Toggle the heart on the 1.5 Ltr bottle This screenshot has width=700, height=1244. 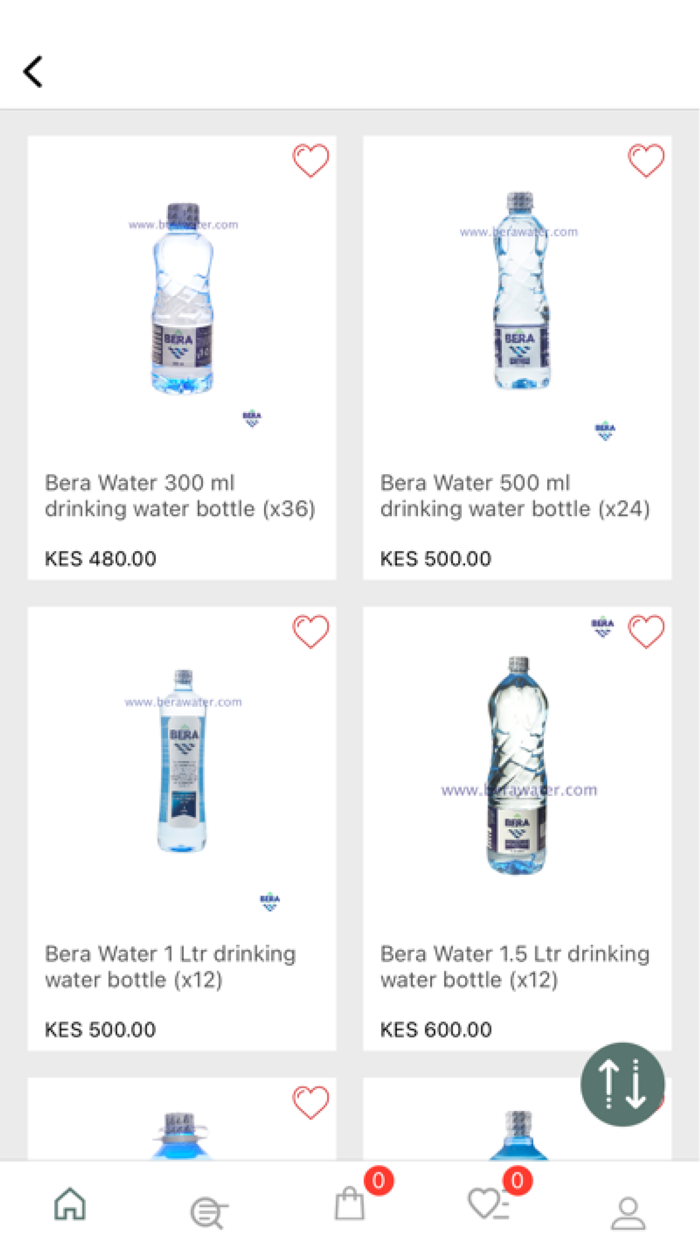(x=646, y=631)
